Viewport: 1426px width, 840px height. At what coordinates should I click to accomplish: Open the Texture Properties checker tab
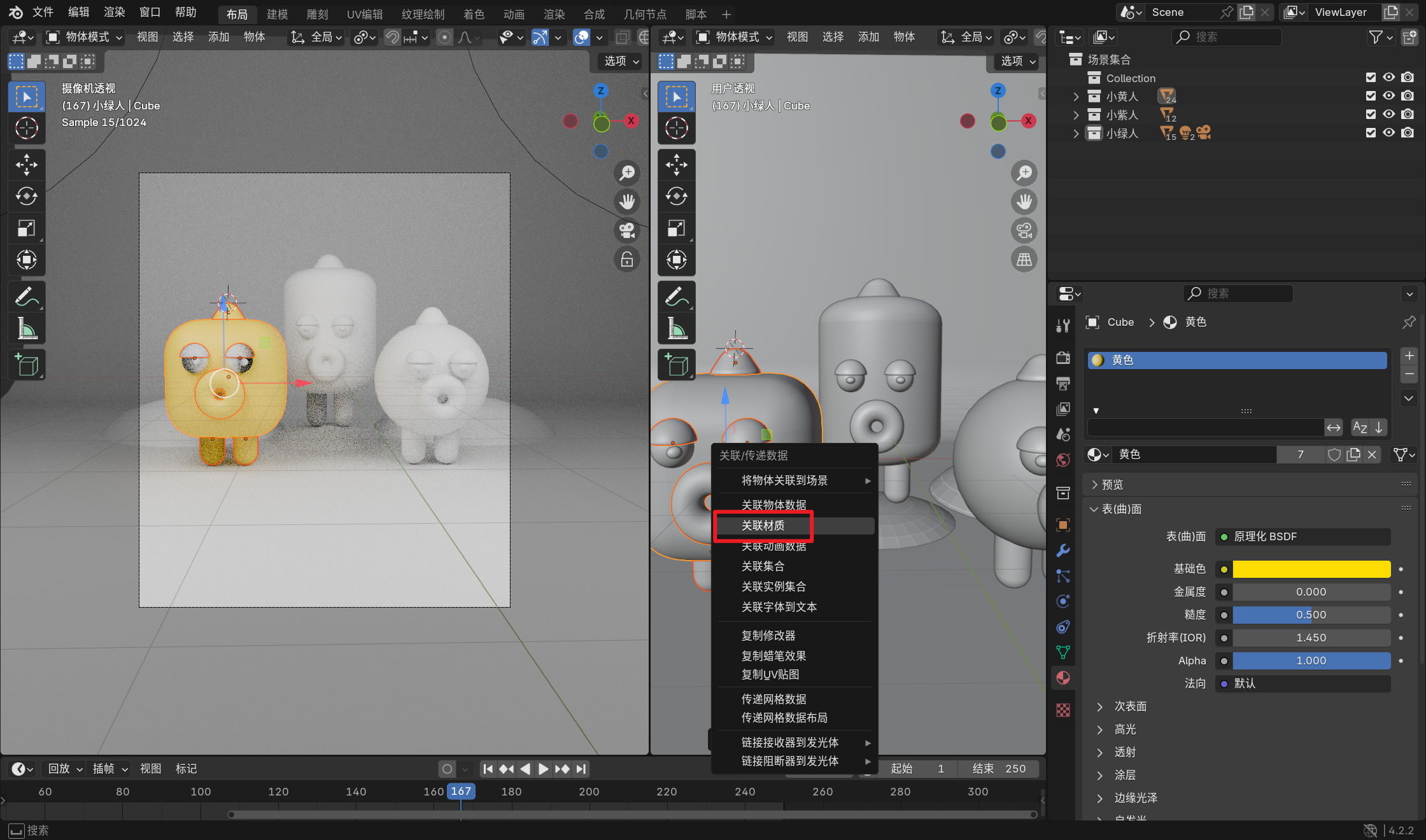pyautogui.click(x=1063, y=710)
